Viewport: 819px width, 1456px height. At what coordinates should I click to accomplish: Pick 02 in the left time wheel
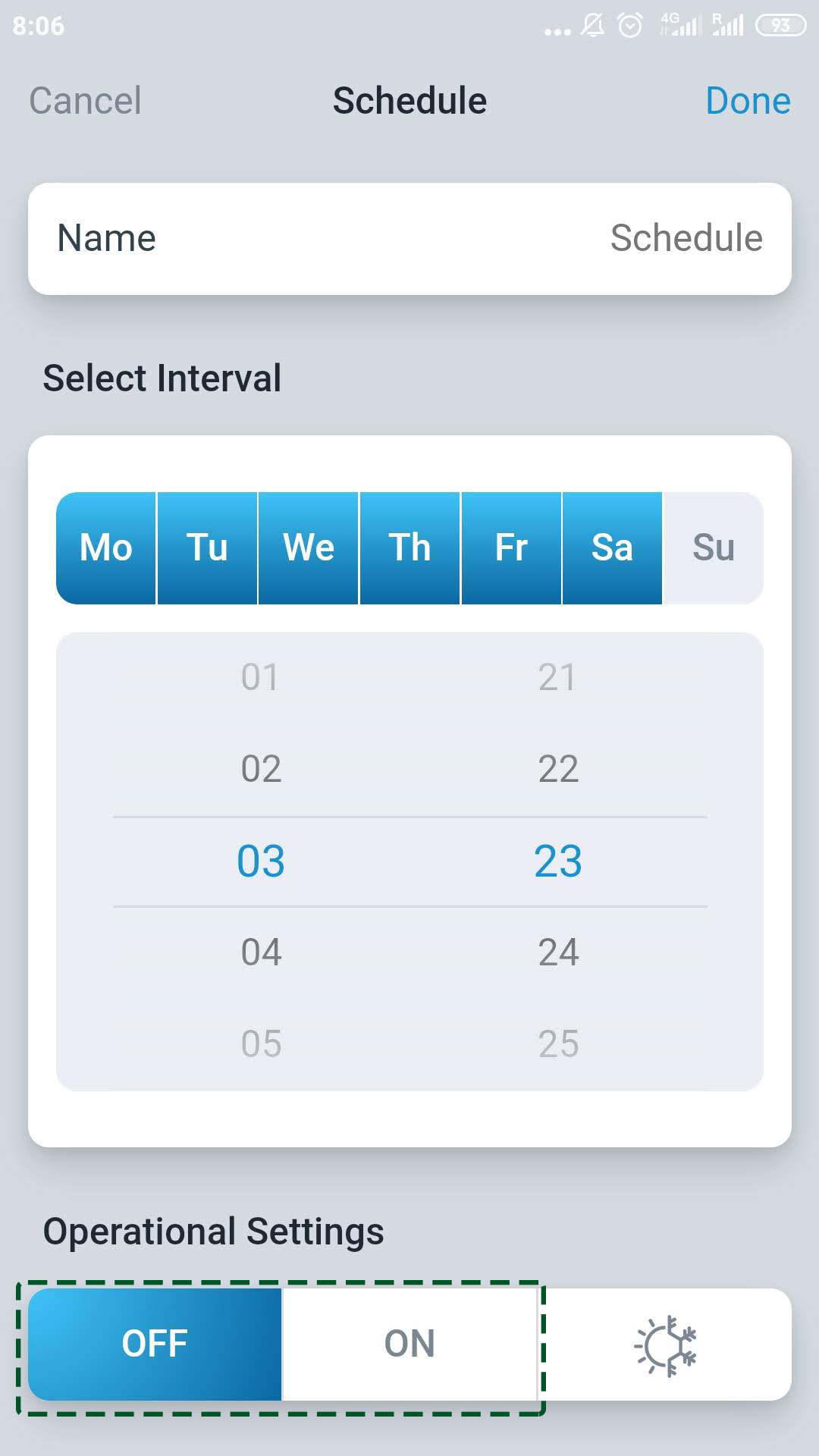click(x=261, y=769)
